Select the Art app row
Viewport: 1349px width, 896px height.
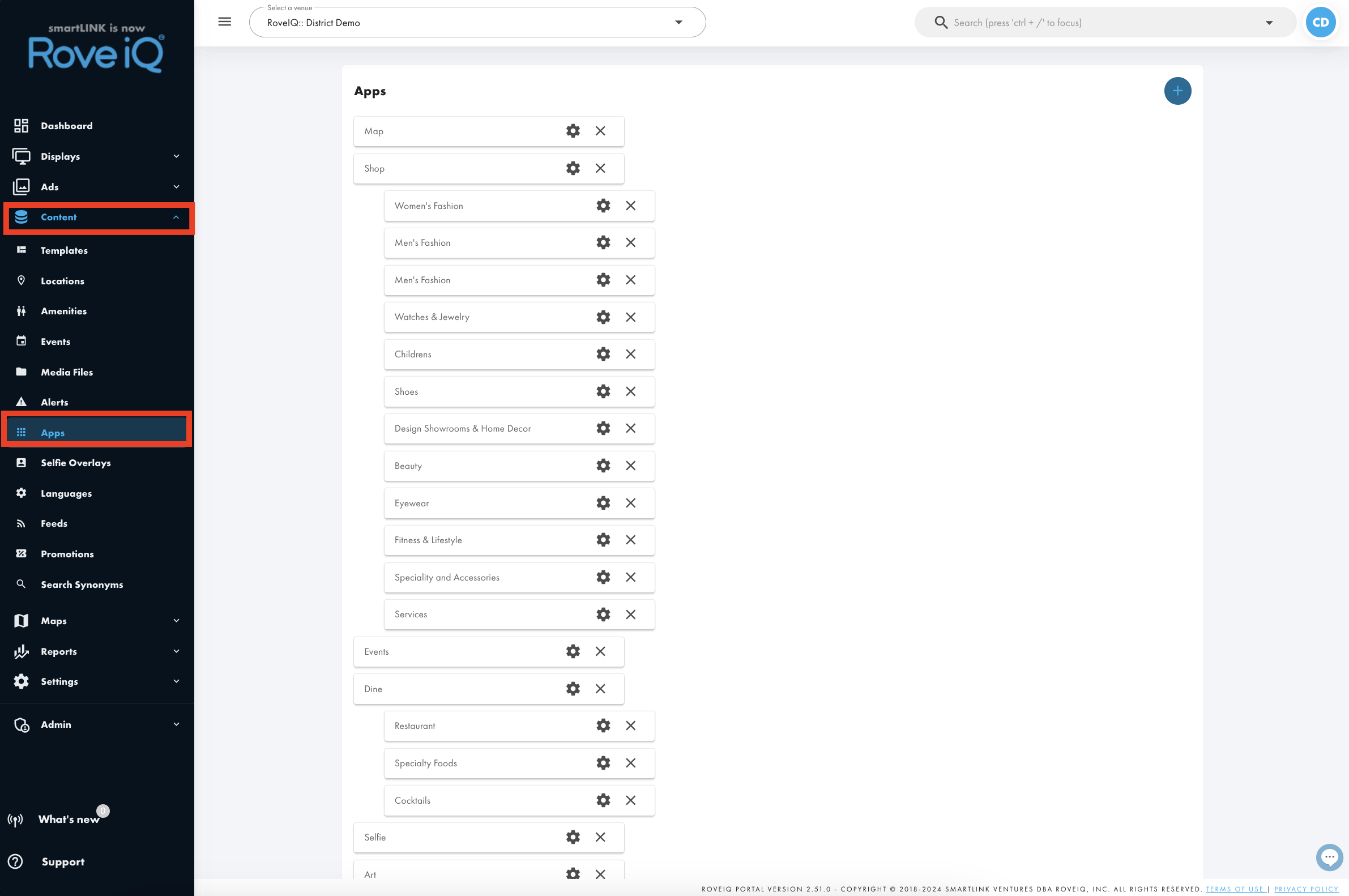tap(489, 870)
